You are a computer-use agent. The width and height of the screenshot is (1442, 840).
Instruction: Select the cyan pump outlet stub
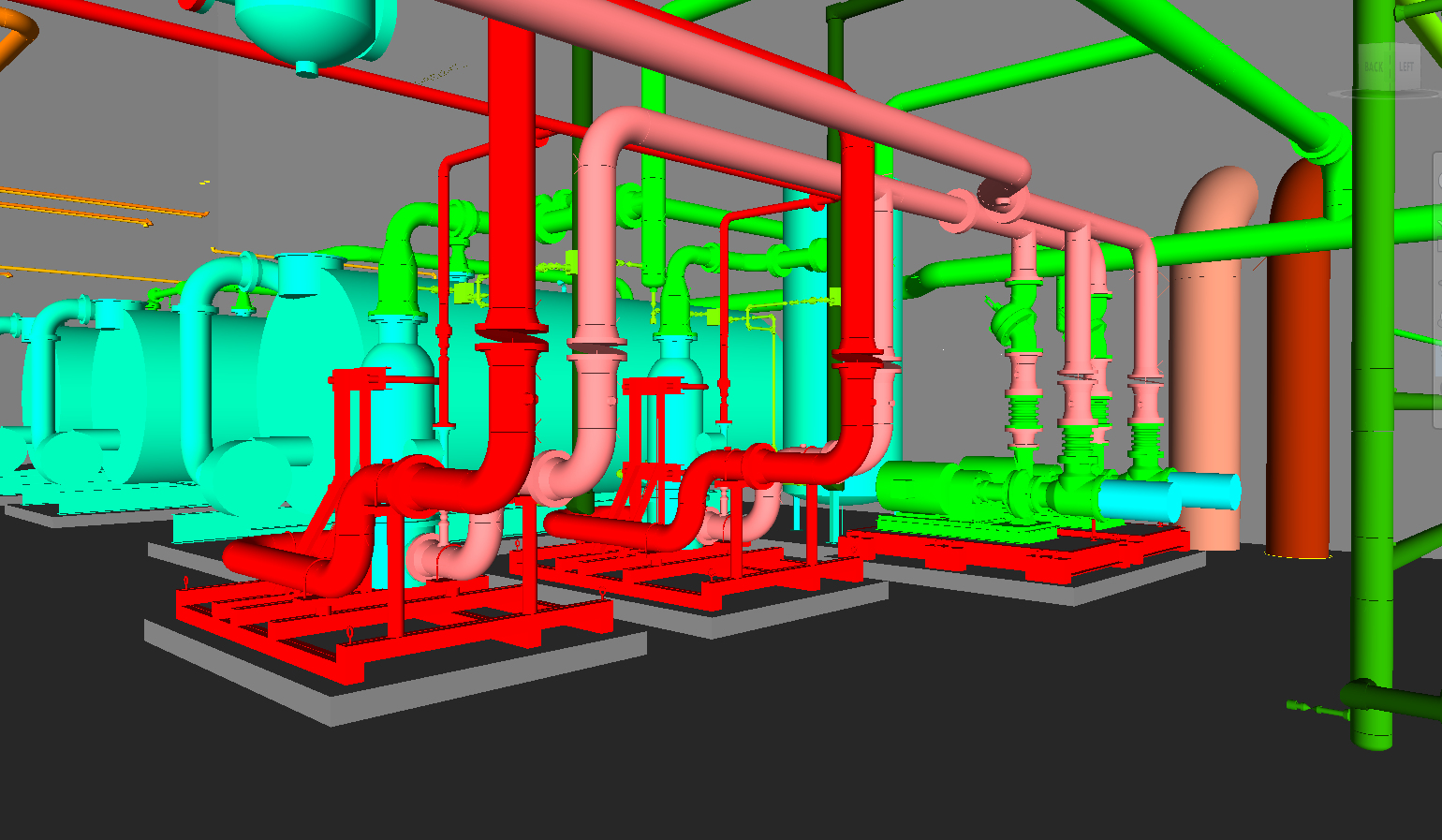click(1170, 496)
